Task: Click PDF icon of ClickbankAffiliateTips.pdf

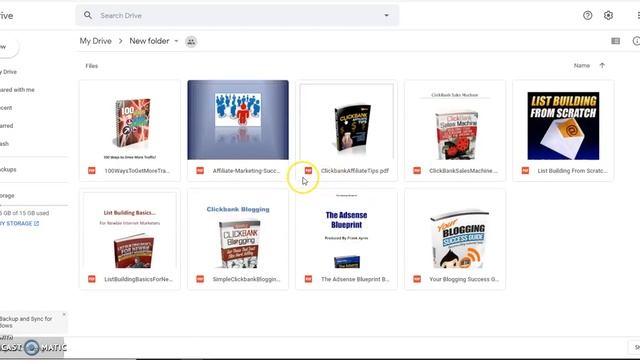Action: (x=308, y=171)
